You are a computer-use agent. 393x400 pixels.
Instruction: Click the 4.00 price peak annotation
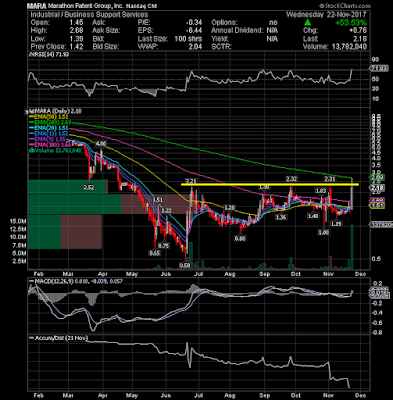point(101,144)
